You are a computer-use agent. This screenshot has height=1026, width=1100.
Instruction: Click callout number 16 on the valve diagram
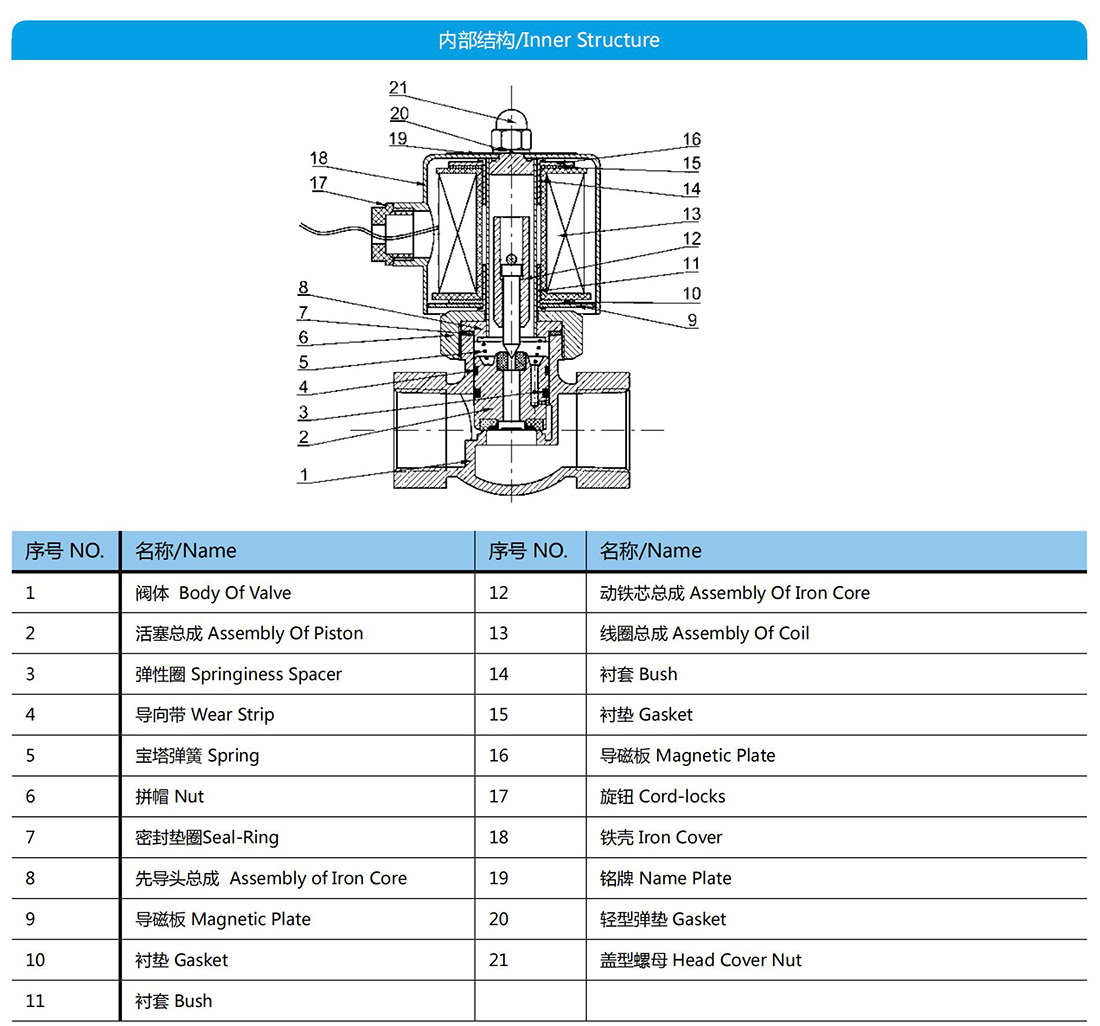(692, 139)
